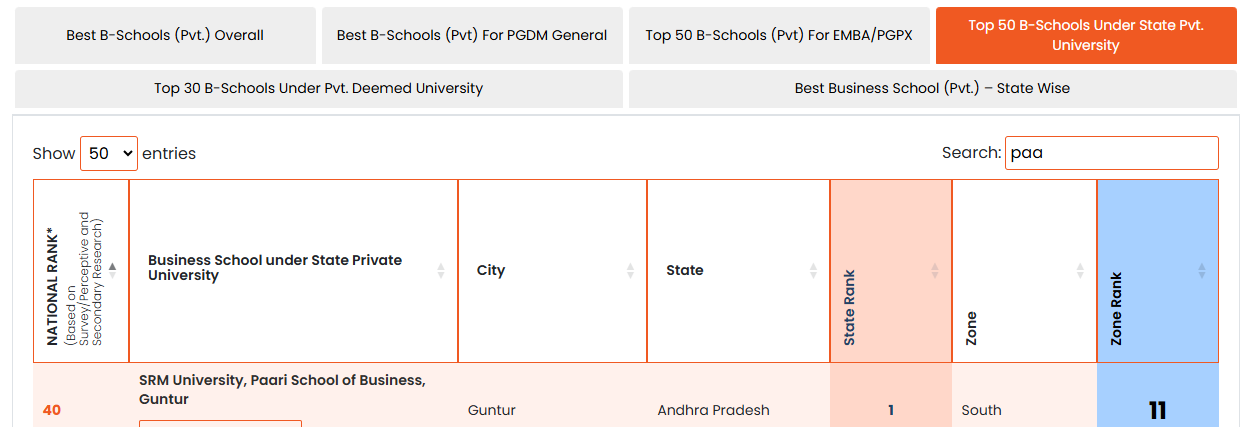Click the Zone Rank column sort arrows
1245x427 pixels.
[x=1202, y=270]
